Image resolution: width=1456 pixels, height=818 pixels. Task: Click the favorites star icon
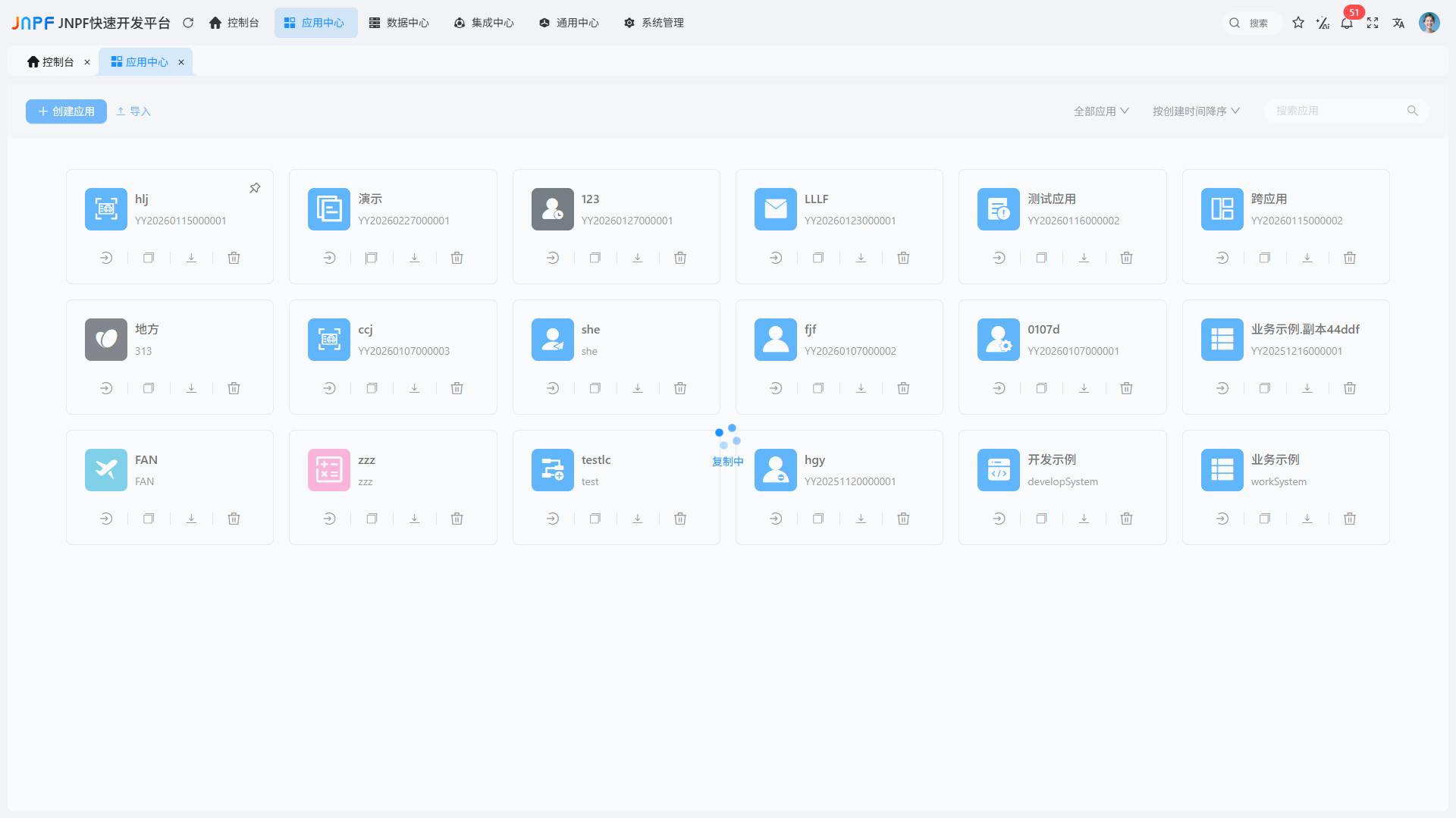coord(1298,24)
